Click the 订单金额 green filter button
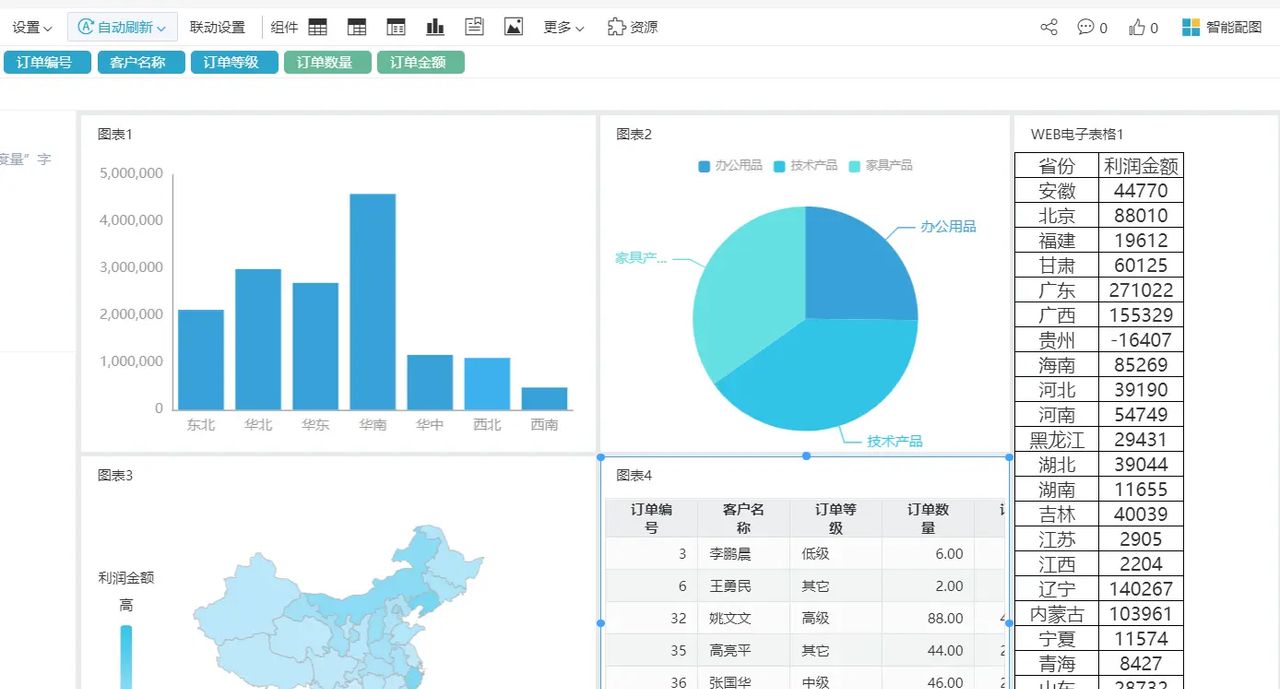Image resolution: width=1280 pixels, height=689 pixels. click(420, 61)
